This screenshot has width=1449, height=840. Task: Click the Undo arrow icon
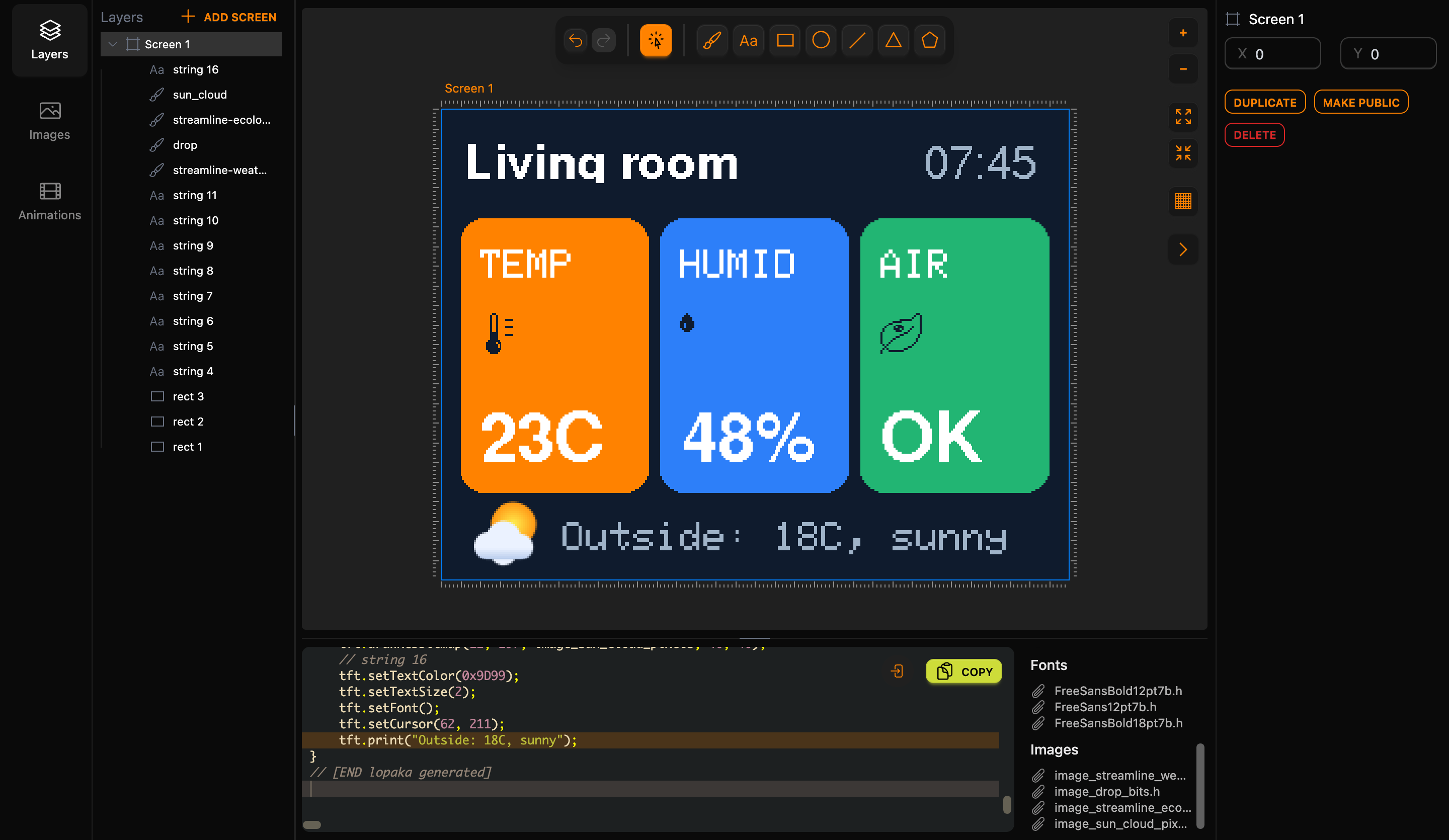point(576,40)
